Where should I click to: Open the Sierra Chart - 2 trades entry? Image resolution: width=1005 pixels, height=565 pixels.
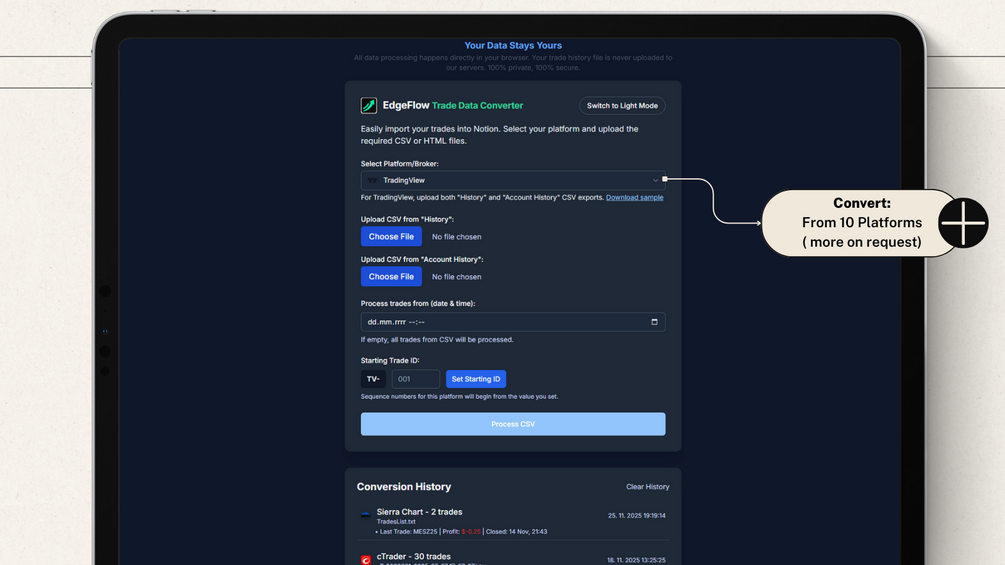coord(513,521)
